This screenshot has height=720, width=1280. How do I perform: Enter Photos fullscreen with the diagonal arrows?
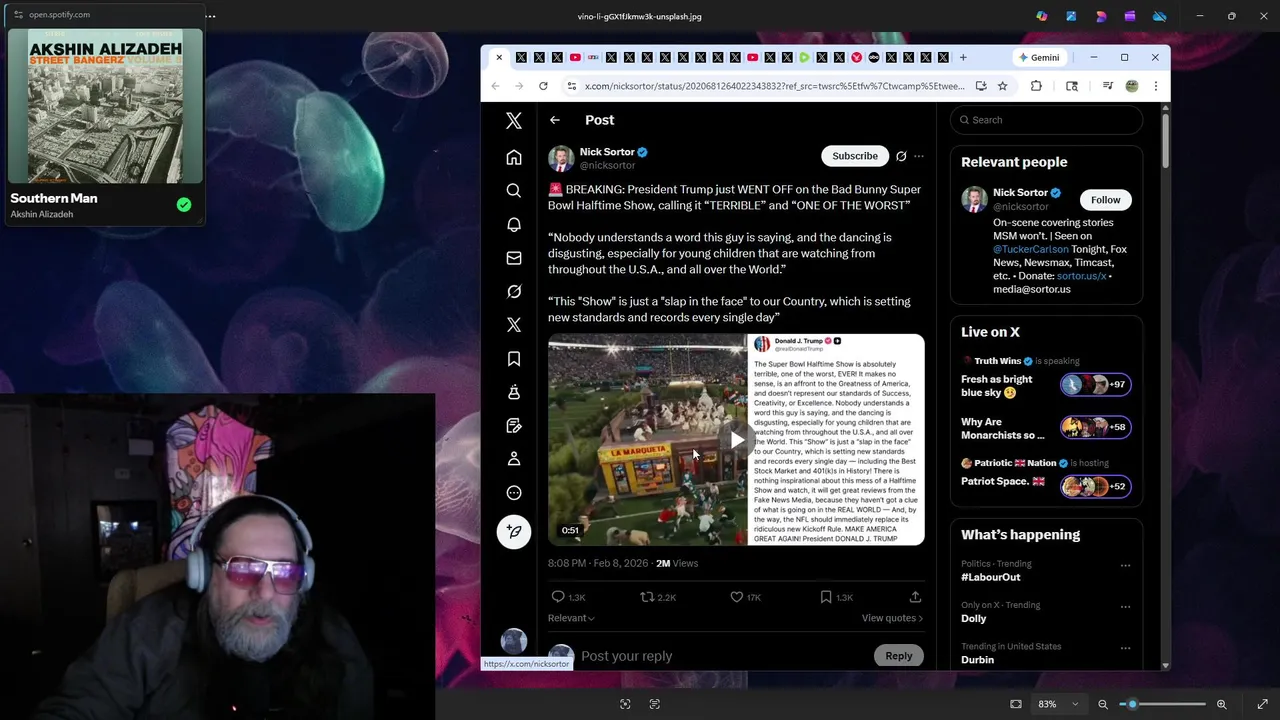point(1262,704)
